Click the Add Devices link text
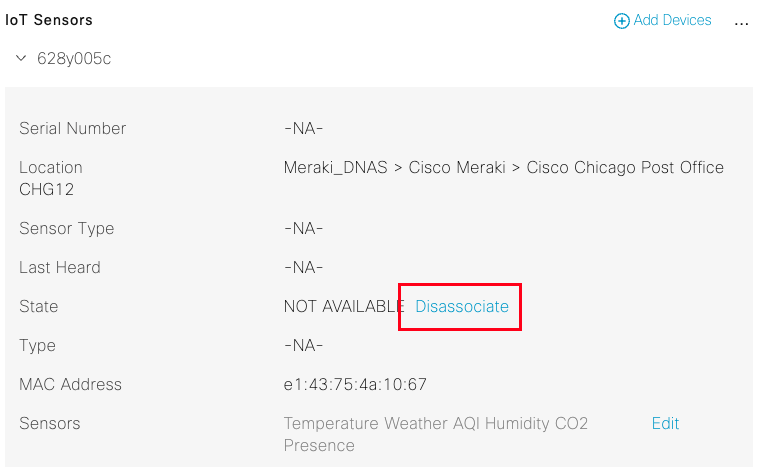Image resolution: width=769 pixels, height=467 pixels. click(x=672, y=20)
